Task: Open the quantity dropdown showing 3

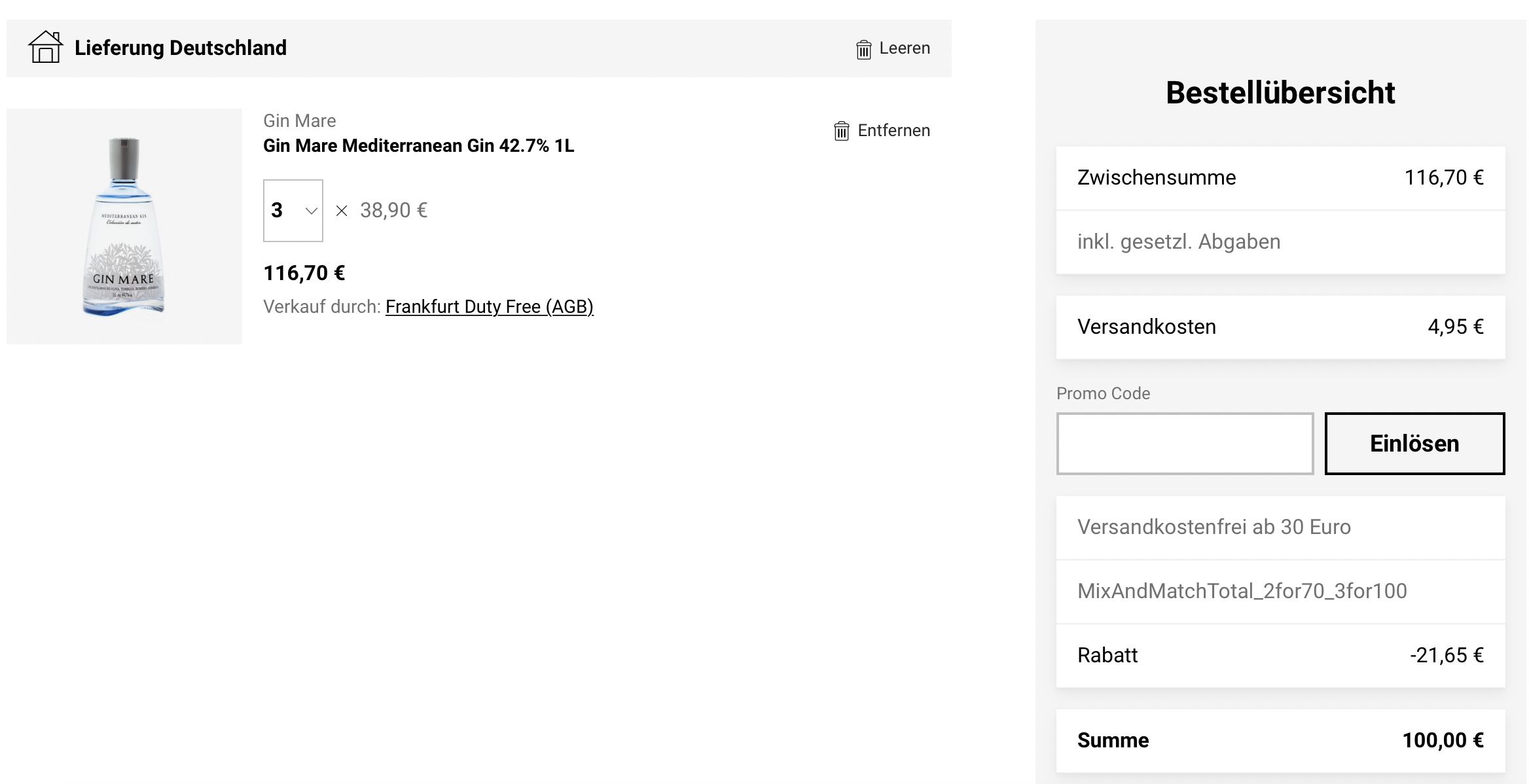Action: tap(293, 211)
